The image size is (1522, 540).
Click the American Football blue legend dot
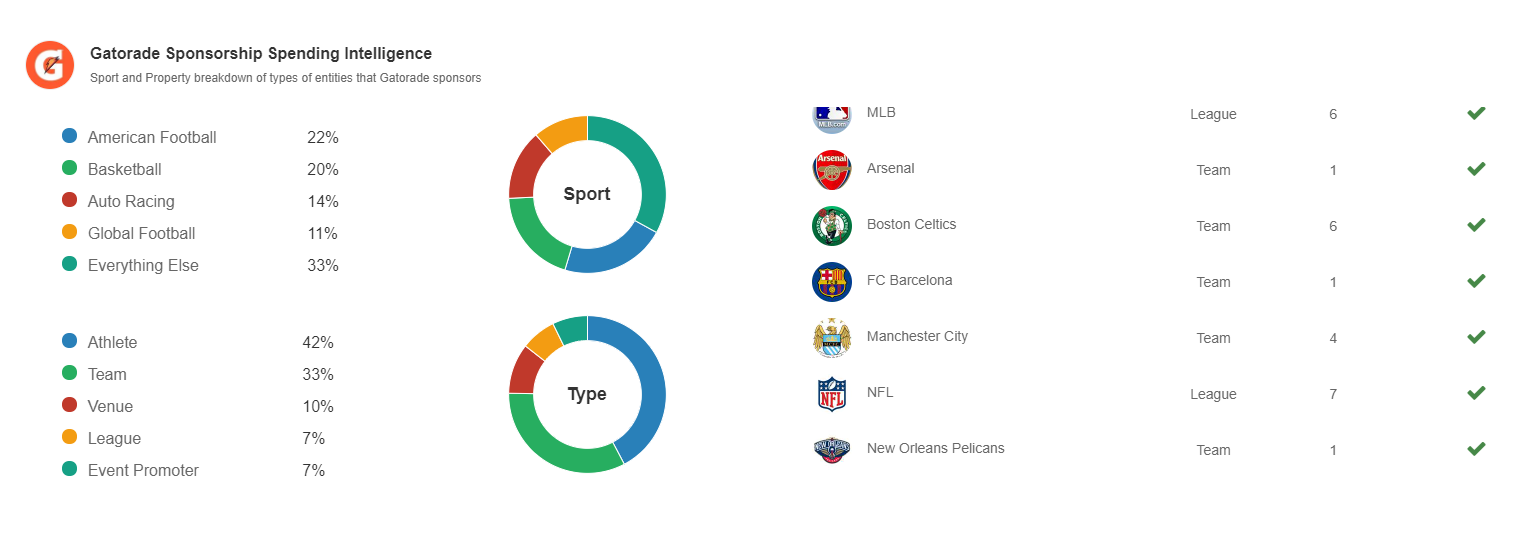70,136
